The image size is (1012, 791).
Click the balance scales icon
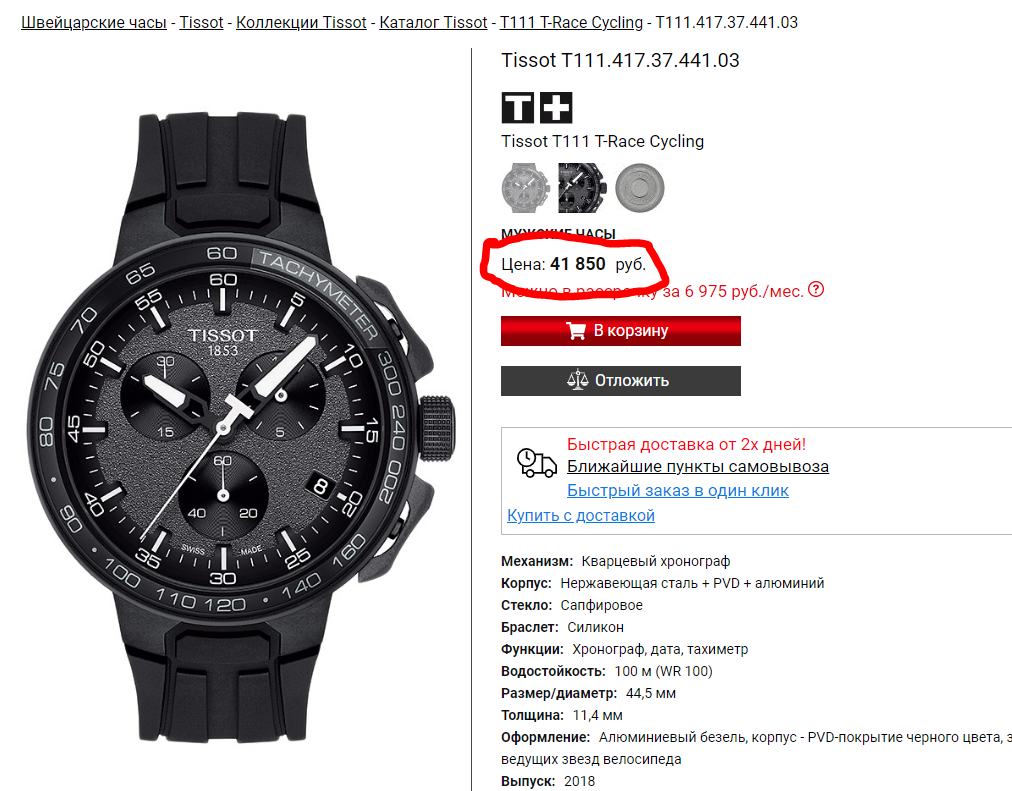pos(578,380)
